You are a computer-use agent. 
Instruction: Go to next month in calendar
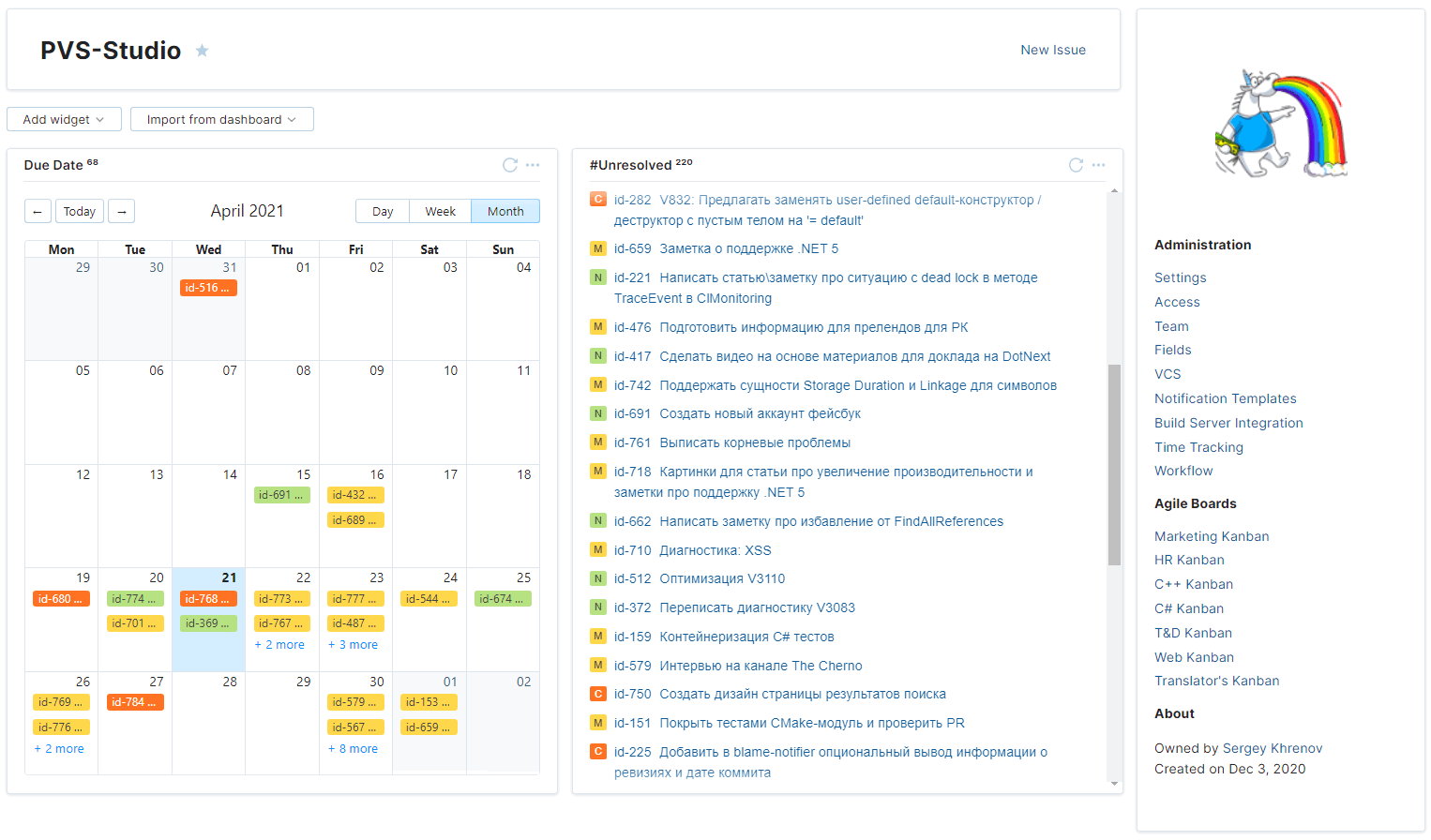pos(121,211)
